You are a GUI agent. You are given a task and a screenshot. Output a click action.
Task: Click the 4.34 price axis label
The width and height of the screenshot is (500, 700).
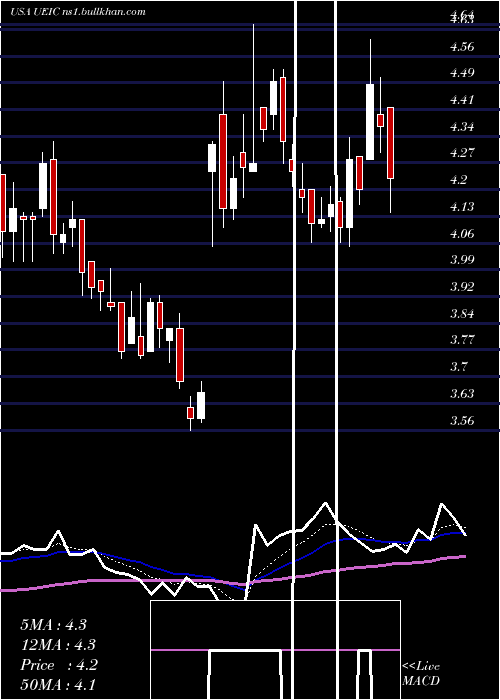tap(462, 126)
